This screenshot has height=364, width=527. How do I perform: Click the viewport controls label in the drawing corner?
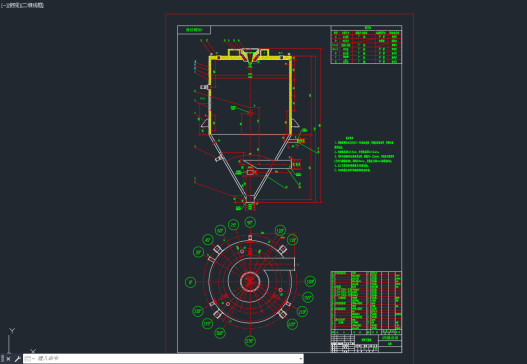pos(22,5)
